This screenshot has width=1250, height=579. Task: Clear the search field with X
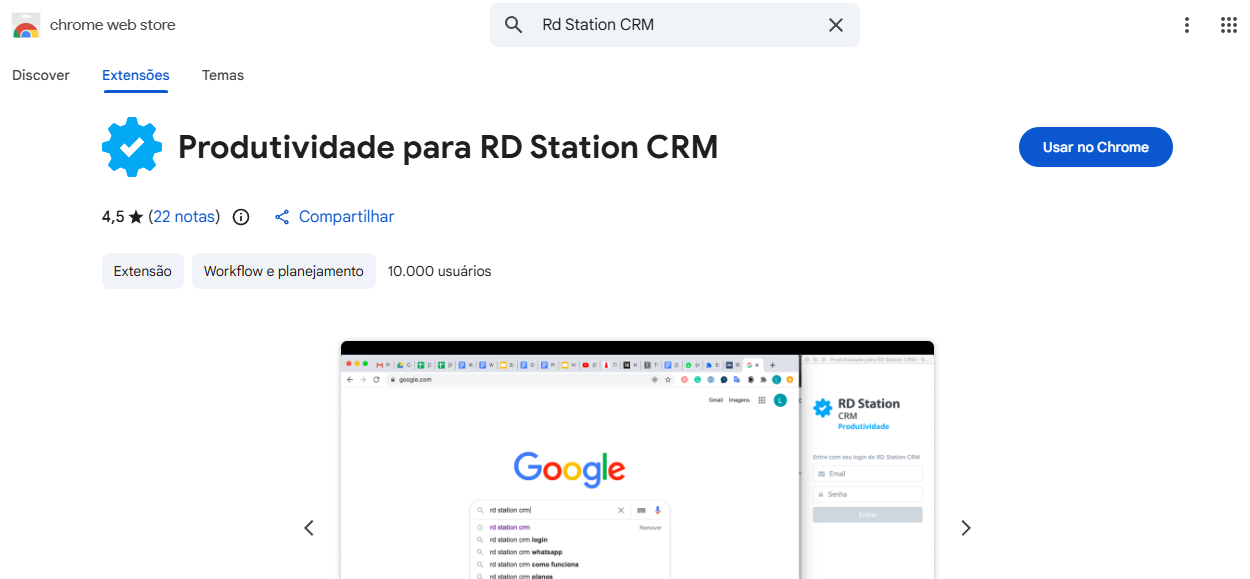(836, 25)
